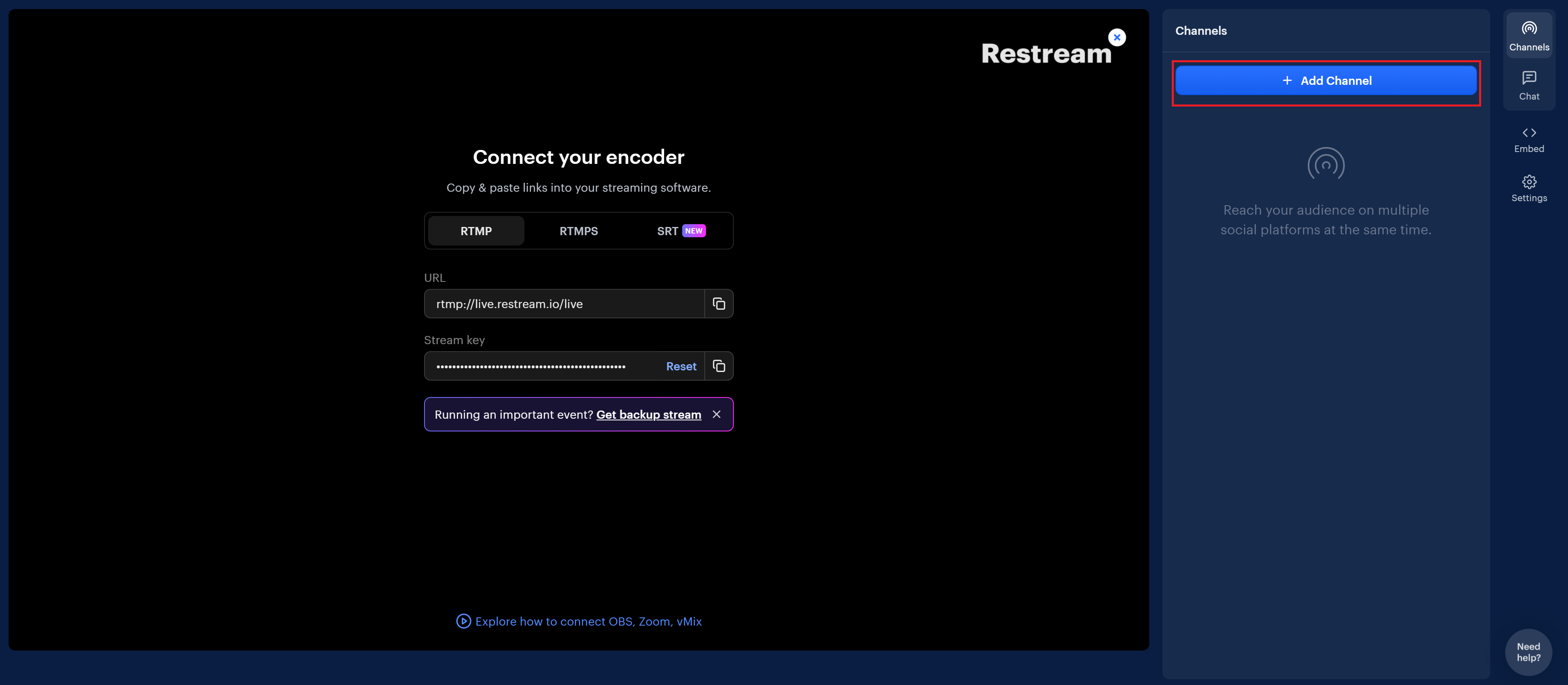The image size is (1568, 685).
Task: Open the Chat sidebar panel
Action: pyautogui.click(x=1528, y=86)
